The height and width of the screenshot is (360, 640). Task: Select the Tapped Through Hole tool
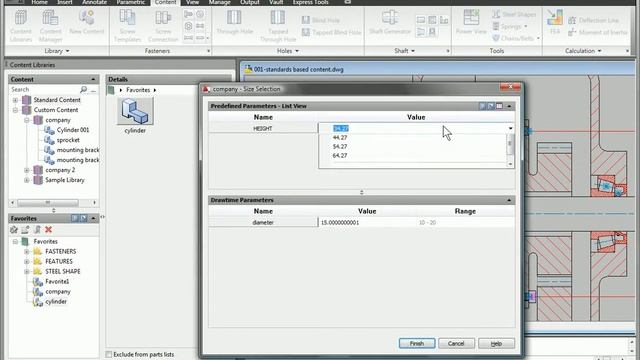click(278, 26)
